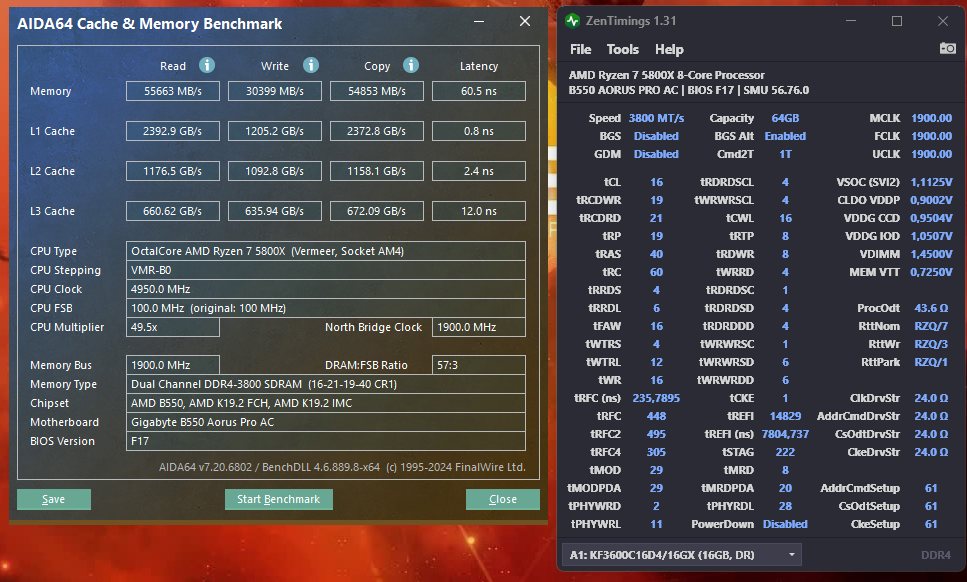The width and height of the screenshot is (967, 582).
Task: Click the RttNom value RZQ/7
Action: coord(931,326)
